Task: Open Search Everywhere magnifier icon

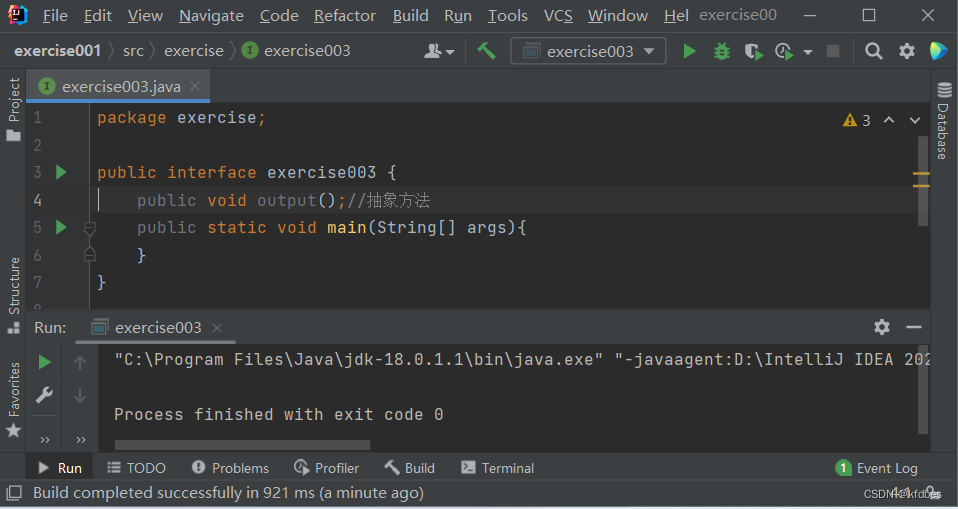Action: [873, 51]
